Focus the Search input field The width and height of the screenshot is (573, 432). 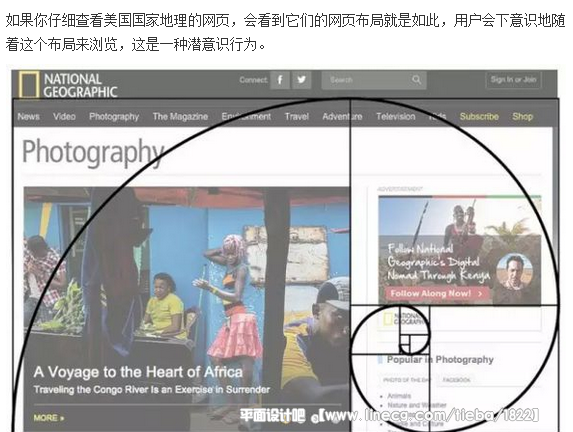[x=374, y=80]
